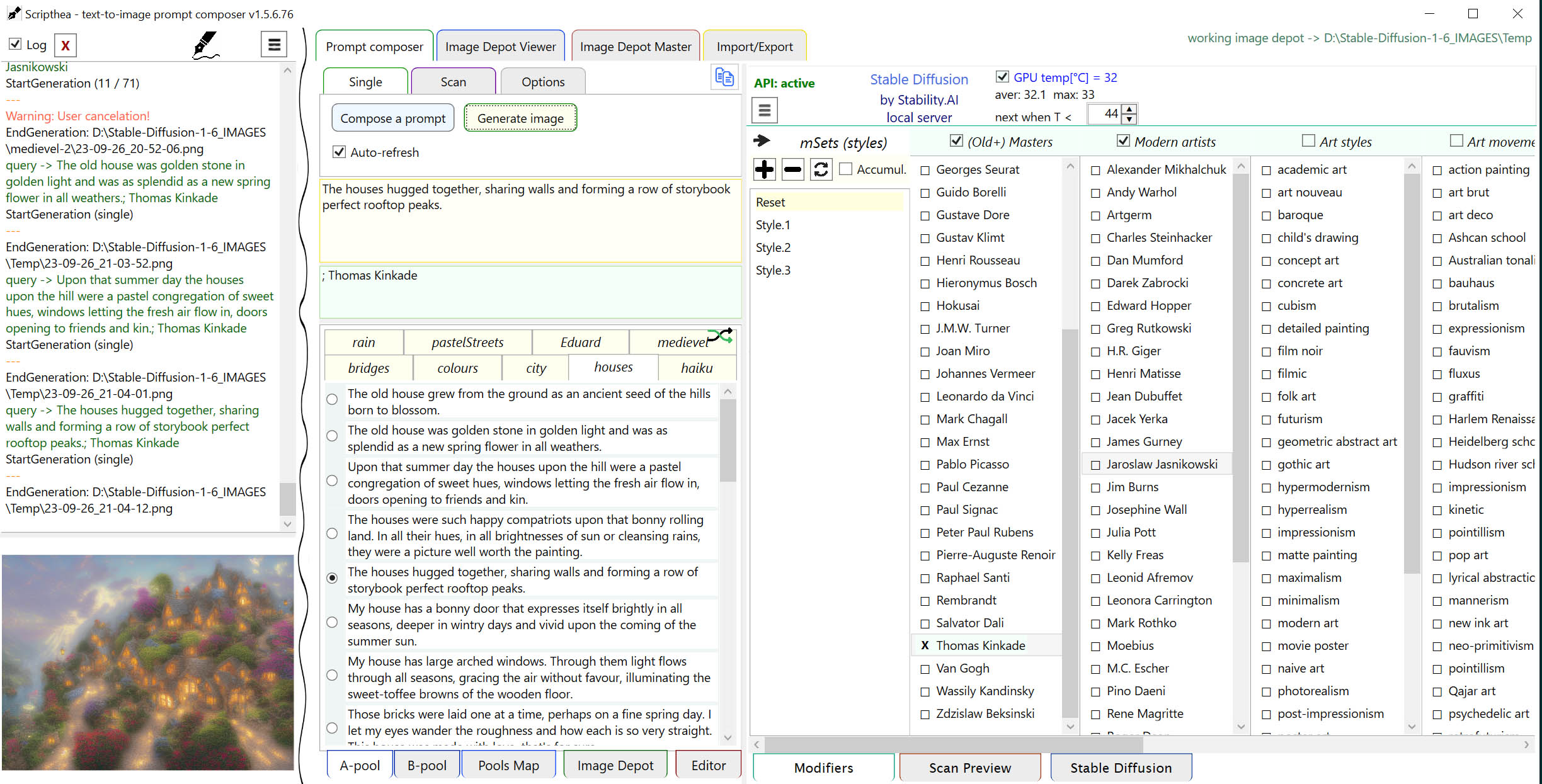Check Van Gogh in the Masters list
Image resolution: width=1542 pixels, height=784 pixels.
tap(925, 668)
